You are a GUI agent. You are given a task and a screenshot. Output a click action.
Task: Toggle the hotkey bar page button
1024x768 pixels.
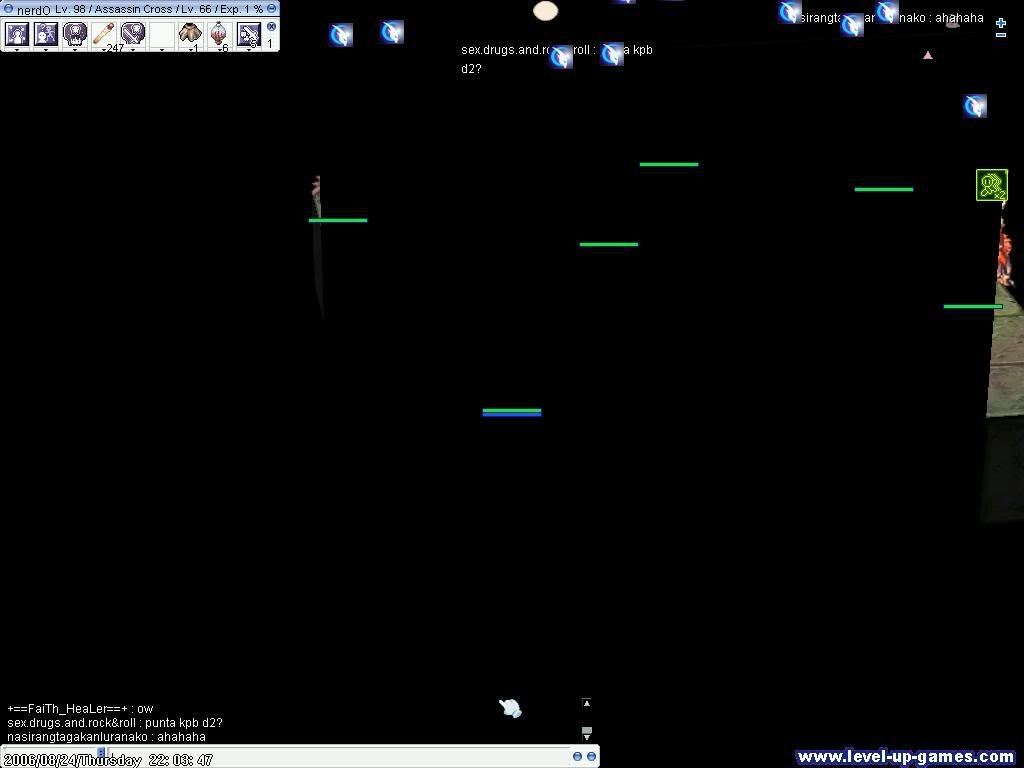(271, 27)
